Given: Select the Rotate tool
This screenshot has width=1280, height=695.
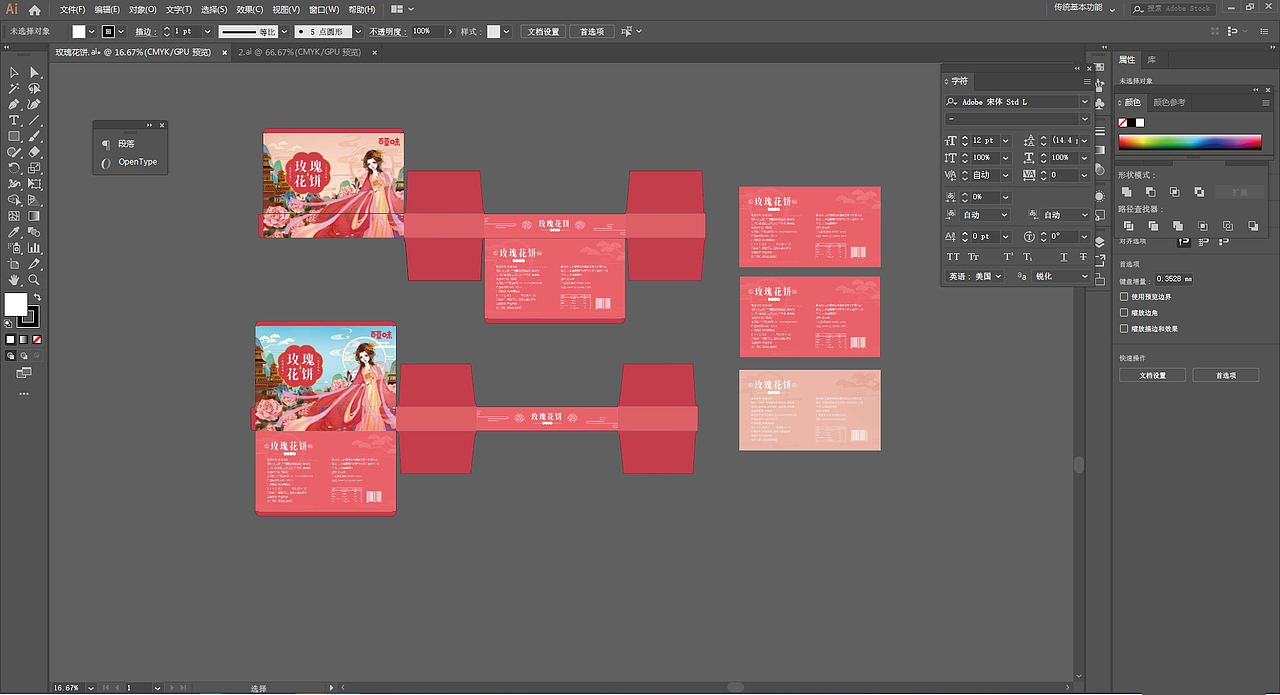Looking at the screenshot, I should 14,168.
